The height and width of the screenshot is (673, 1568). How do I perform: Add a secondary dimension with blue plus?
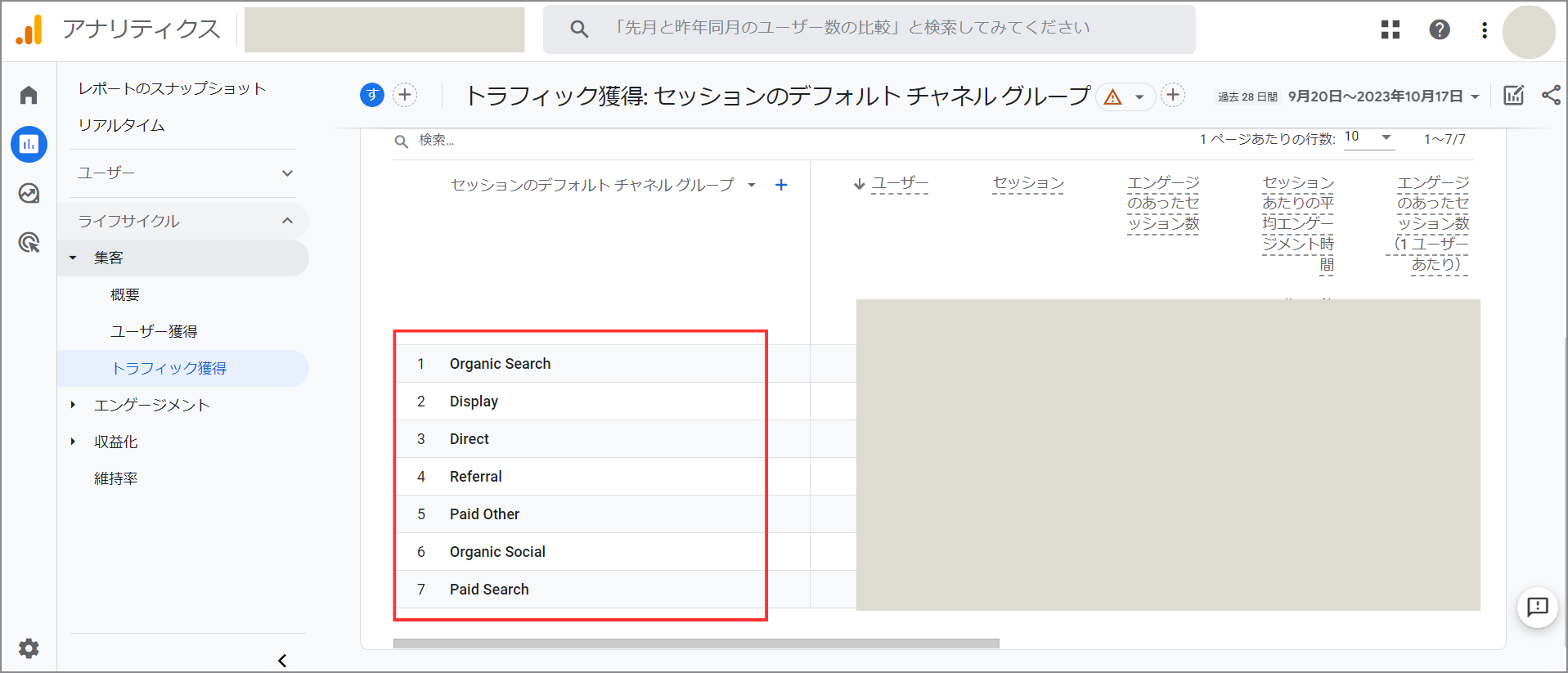point(781,185)
